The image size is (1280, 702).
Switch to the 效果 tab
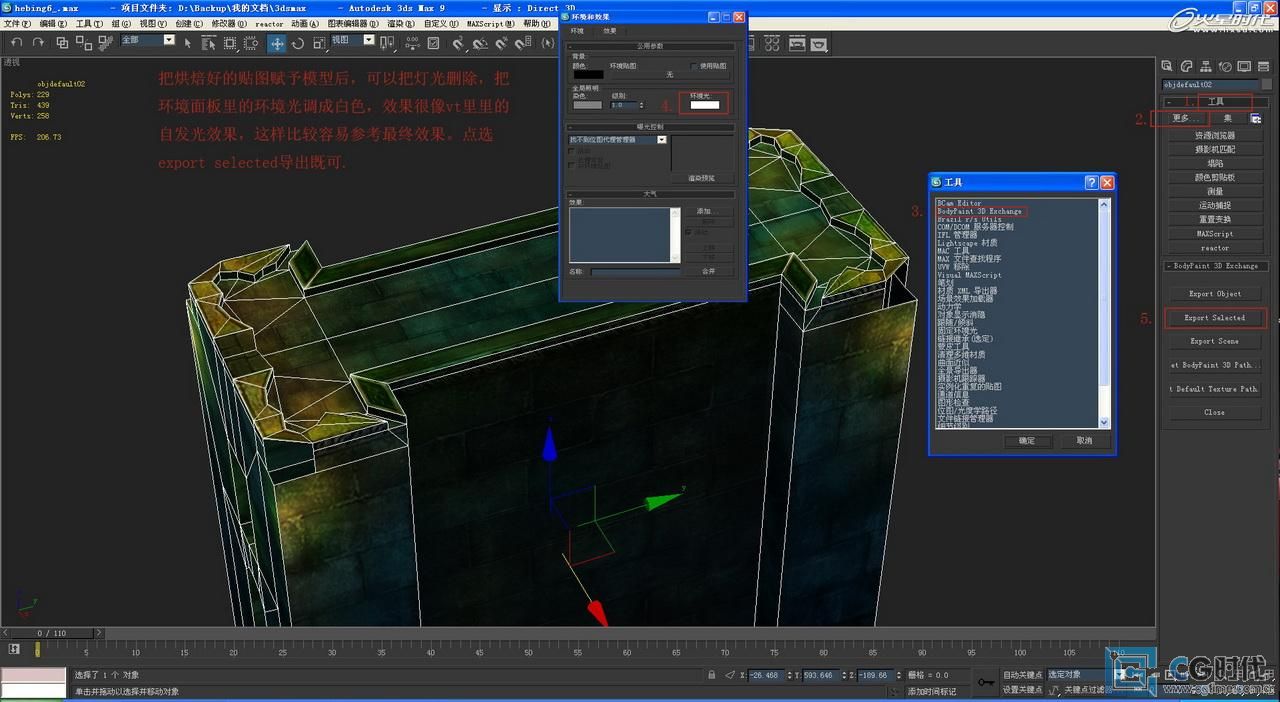point(609,31)
